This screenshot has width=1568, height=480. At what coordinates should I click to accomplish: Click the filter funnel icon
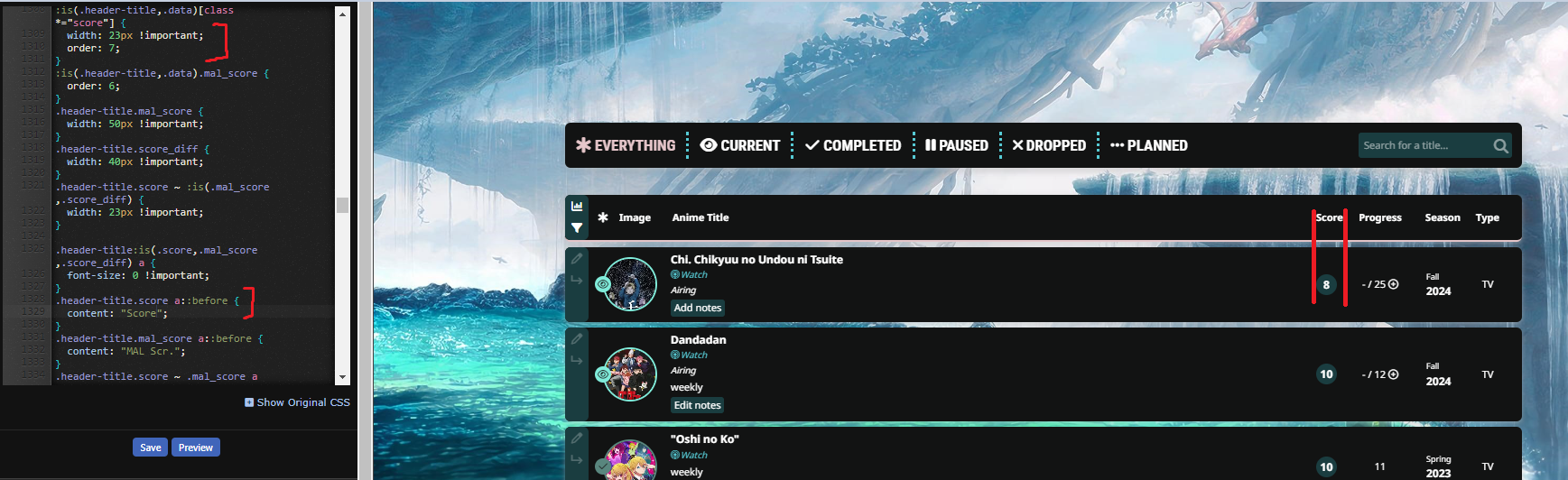pyautogui.click(x=577, y=228)
